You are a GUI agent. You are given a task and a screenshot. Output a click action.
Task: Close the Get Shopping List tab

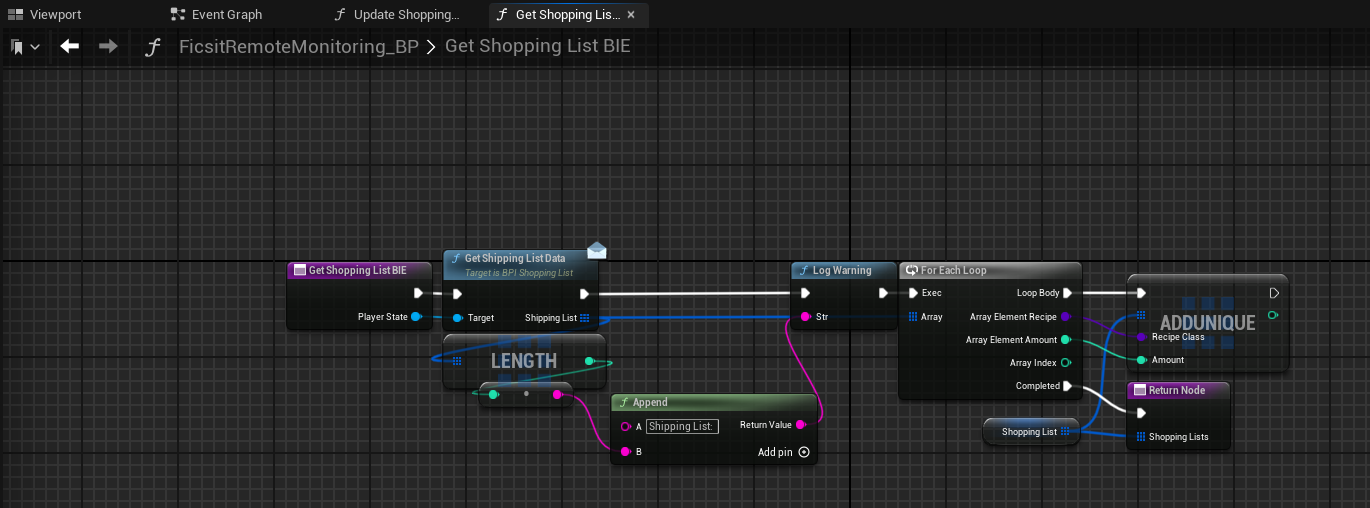pos(631,15)
